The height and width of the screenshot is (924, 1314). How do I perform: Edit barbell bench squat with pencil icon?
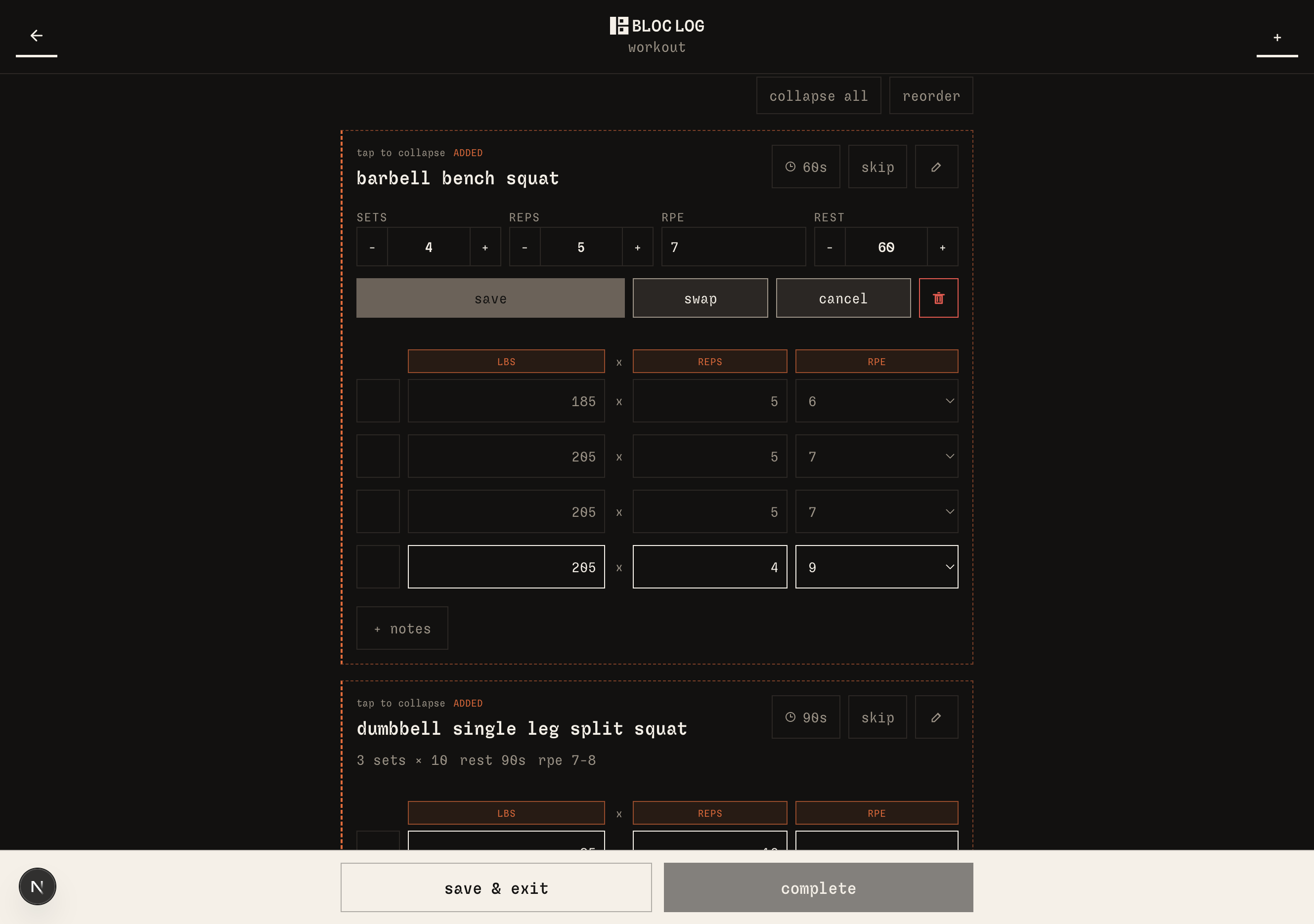pos(936,167)
